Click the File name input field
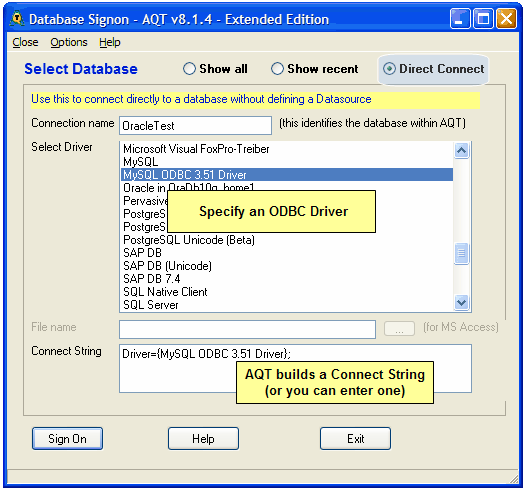 [247, 329]
